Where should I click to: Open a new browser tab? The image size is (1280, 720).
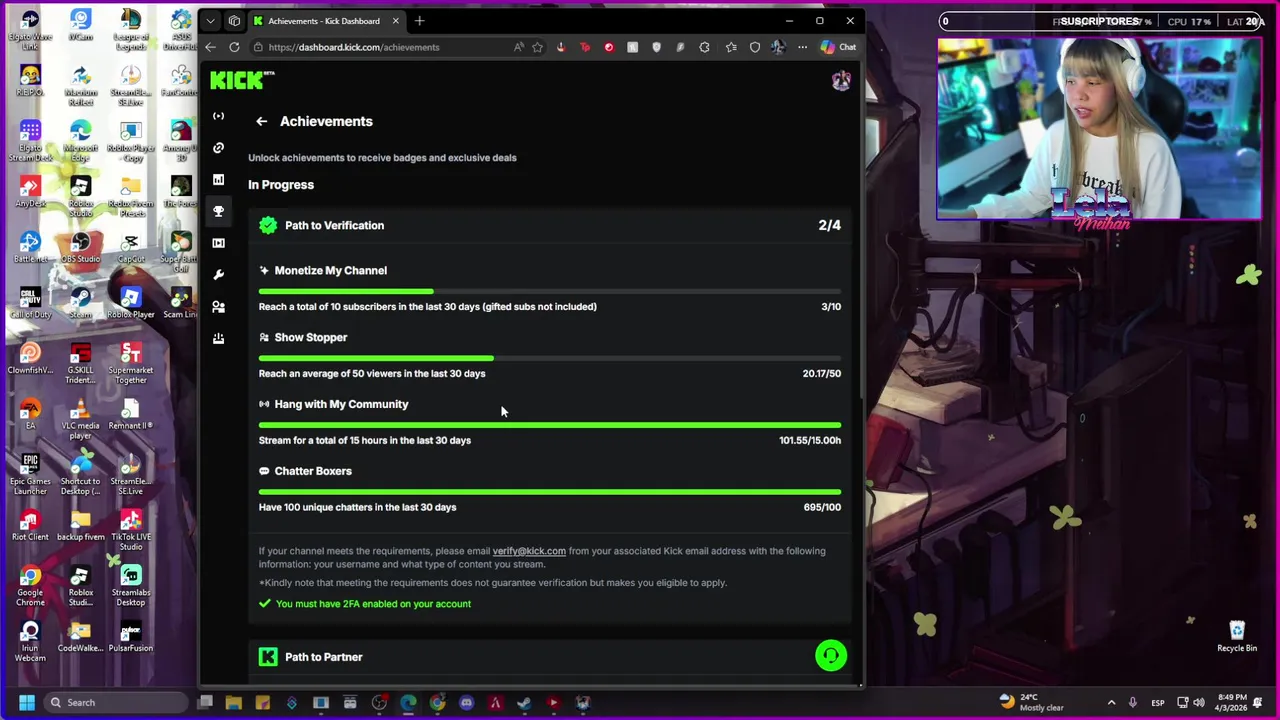click(419, 21)
